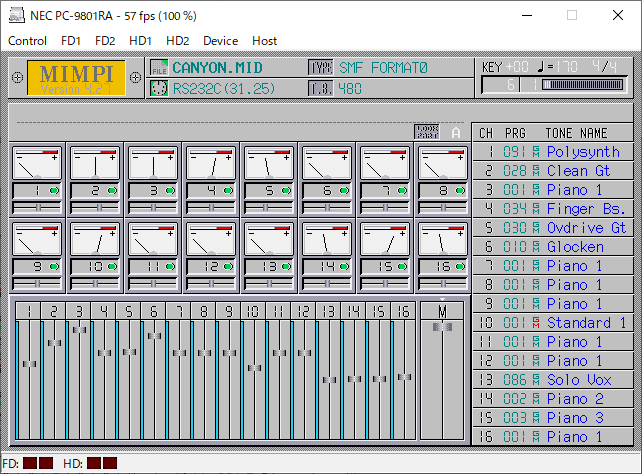The image size is (642, 474).
Task: Click the screw icon left of MIMPI logo
Action: tap(17, 77)
